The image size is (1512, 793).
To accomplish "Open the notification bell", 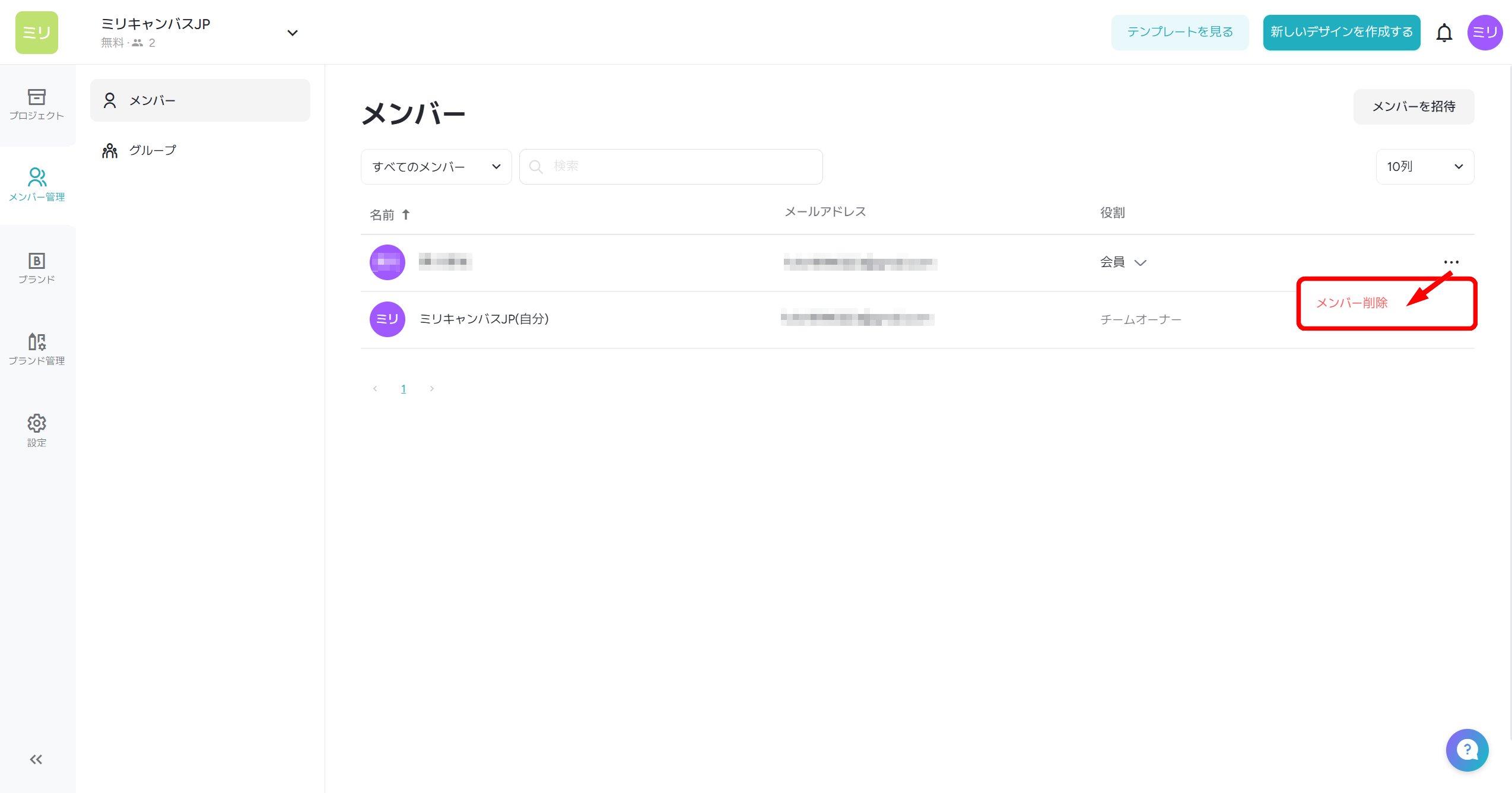I will point(1444,33).
